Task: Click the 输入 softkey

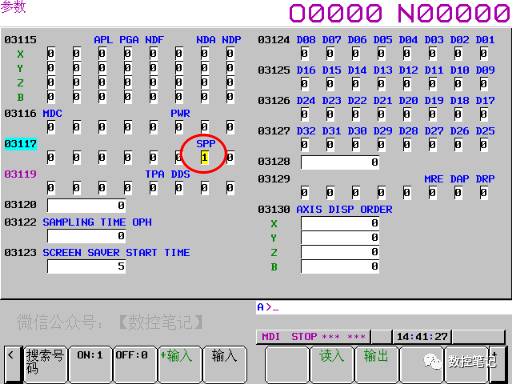Action: [225, 364]
